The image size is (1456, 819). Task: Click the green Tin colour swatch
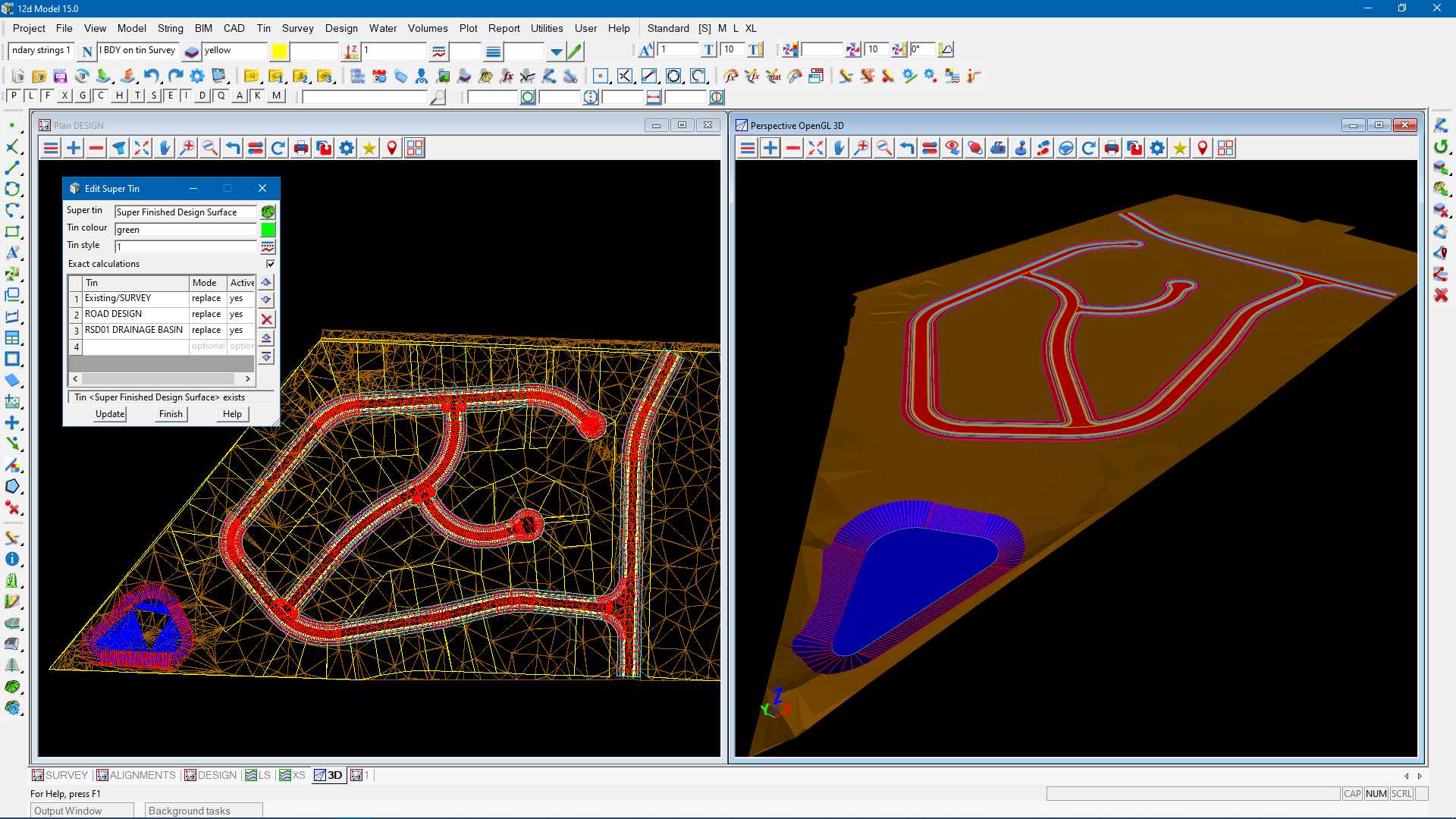tap(268, 229)
